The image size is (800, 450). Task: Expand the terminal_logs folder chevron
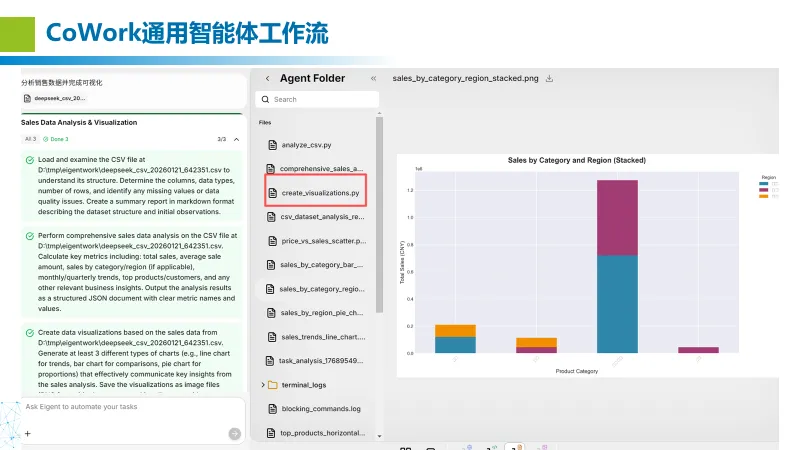[x=263, y=385]
